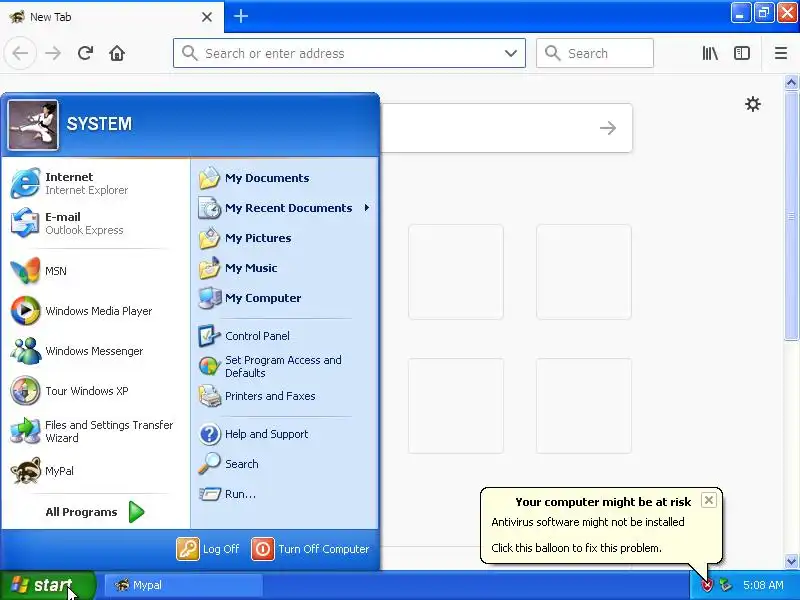Open My Computer
The image size is (800, 600).
[x=285, y=298]
